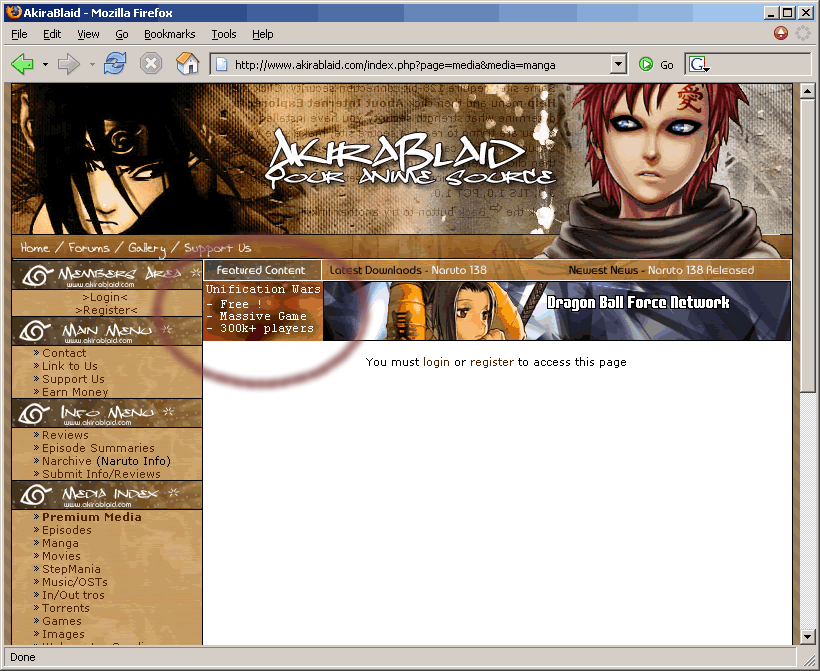Click the red update notification icon
Viewport: 820px width, 671px height.
click(x=781, y=33)
